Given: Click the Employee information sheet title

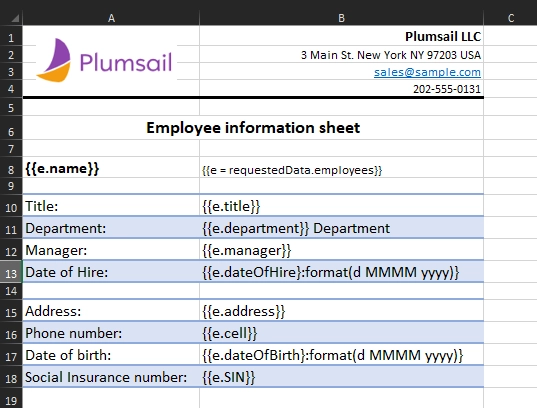Looking at the screenshot, I should click(253, 128).
